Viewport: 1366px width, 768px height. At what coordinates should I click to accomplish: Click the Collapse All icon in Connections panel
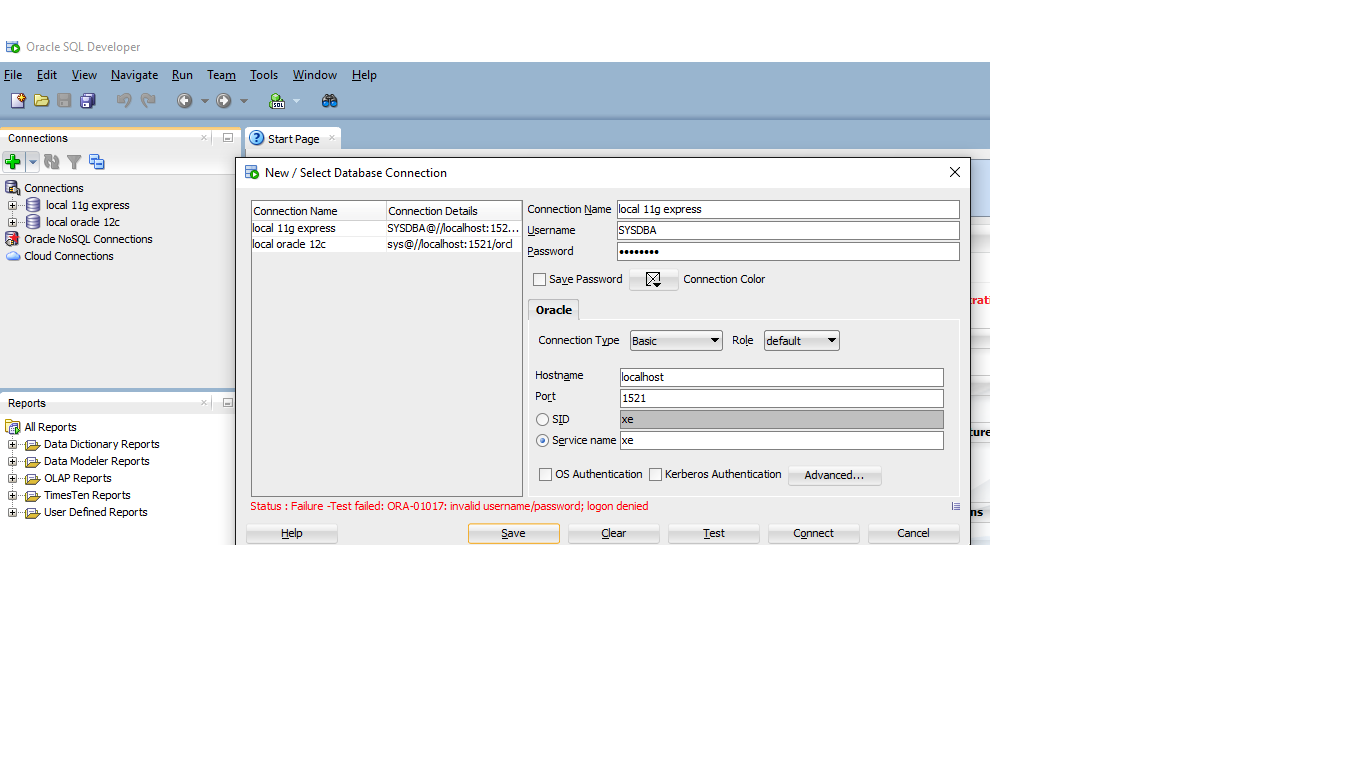[97, 162]
